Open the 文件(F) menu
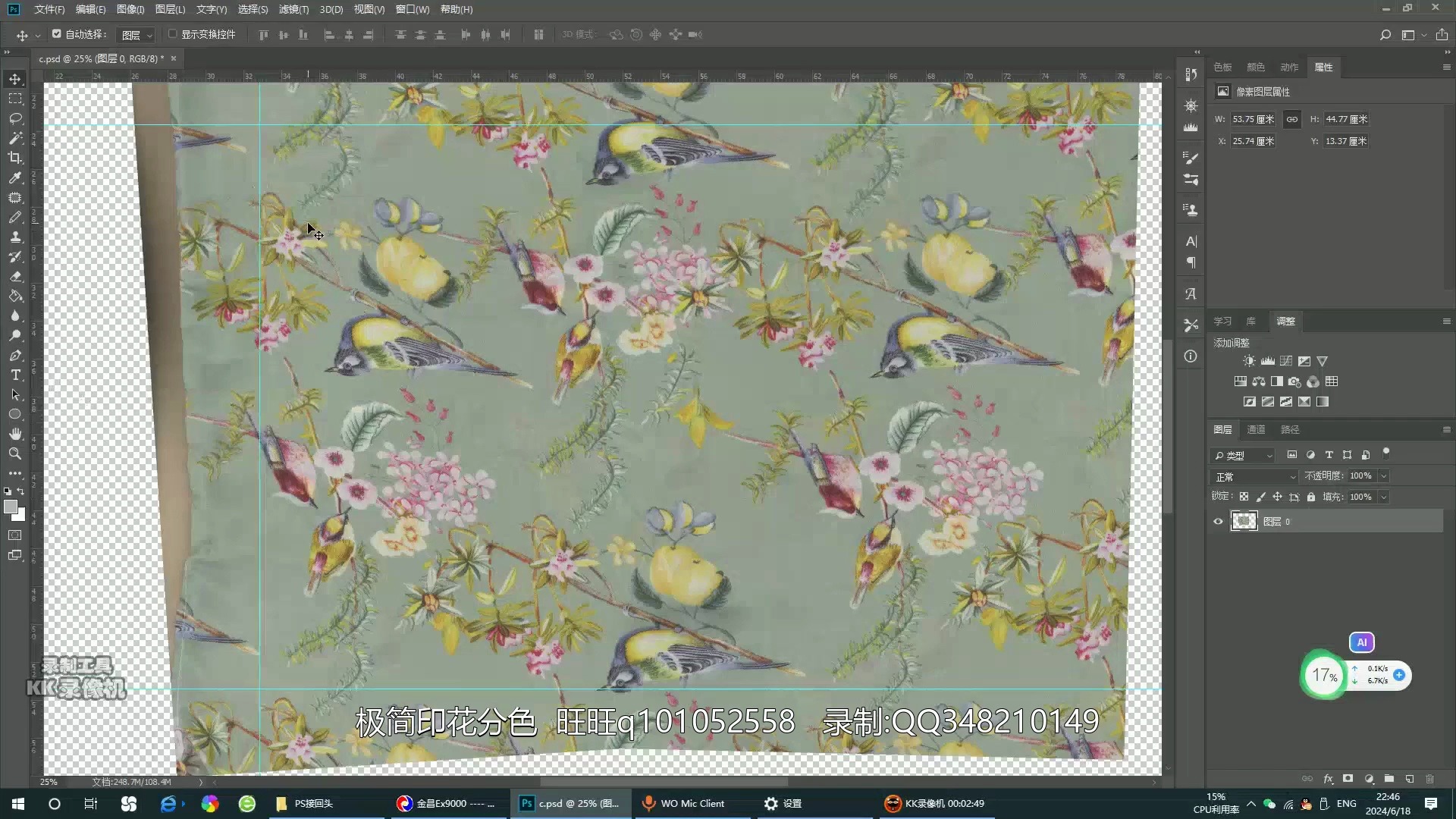Image resolution: width=1456 pixels, height=819 pixels. tap(49, 9)
